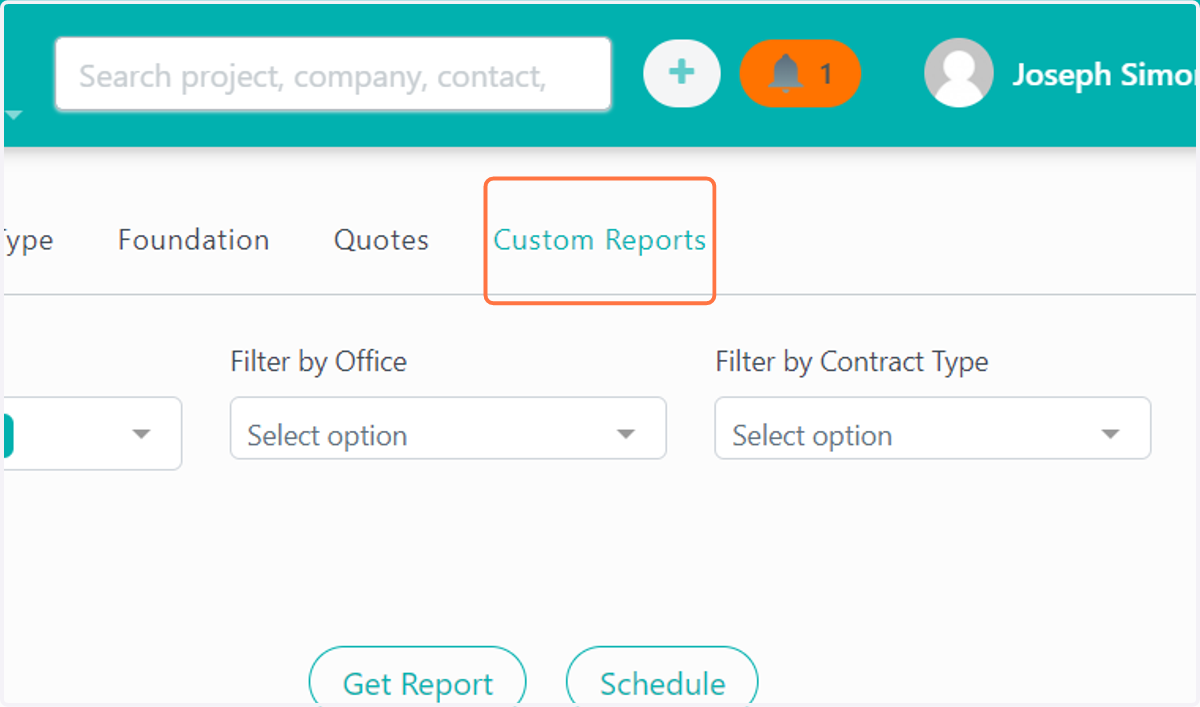Screen dimensions: 1200x707
Task: Open the Joseph Simon user name menu
Action: pos(1104,74)
